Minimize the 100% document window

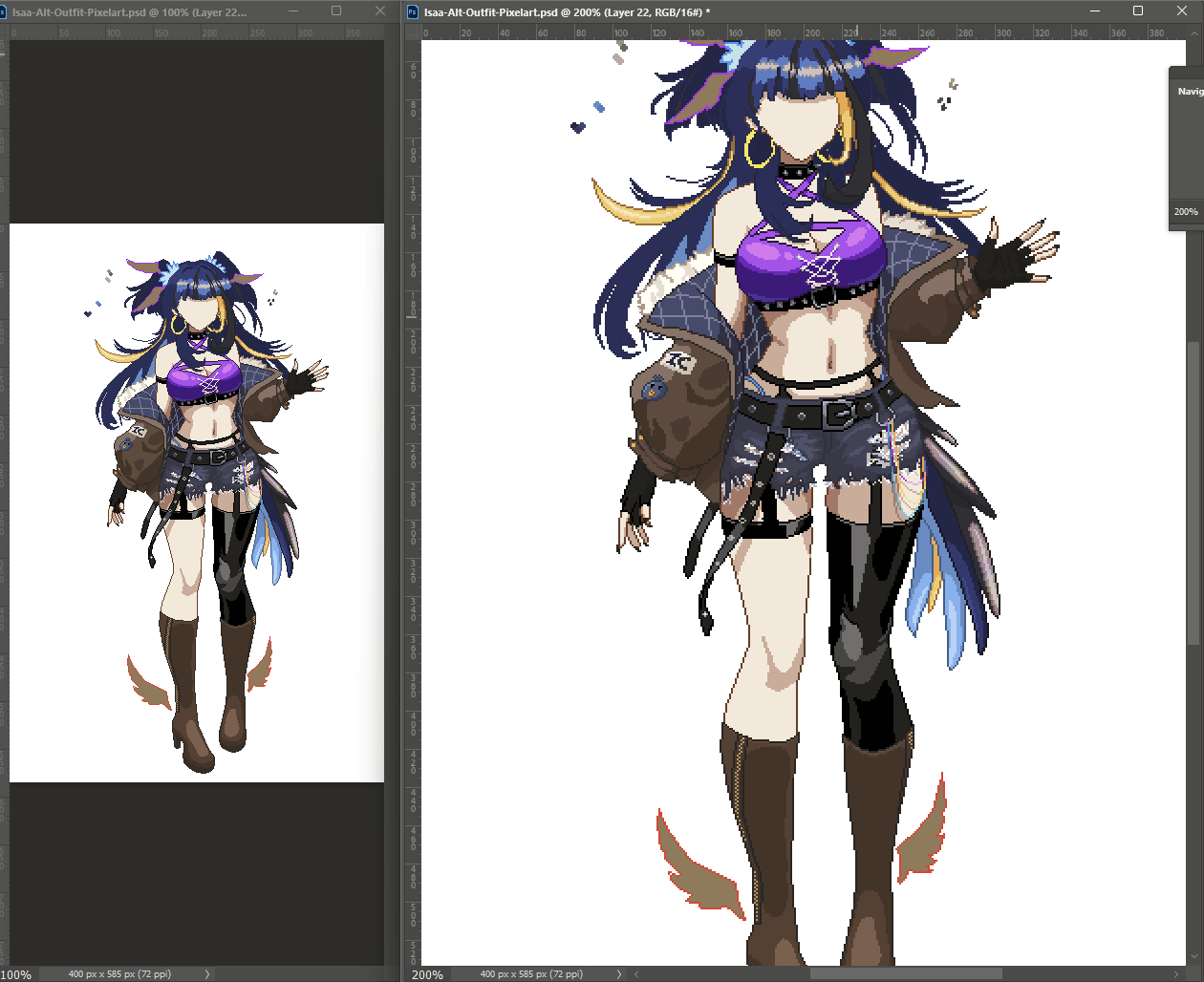[293, 11]
